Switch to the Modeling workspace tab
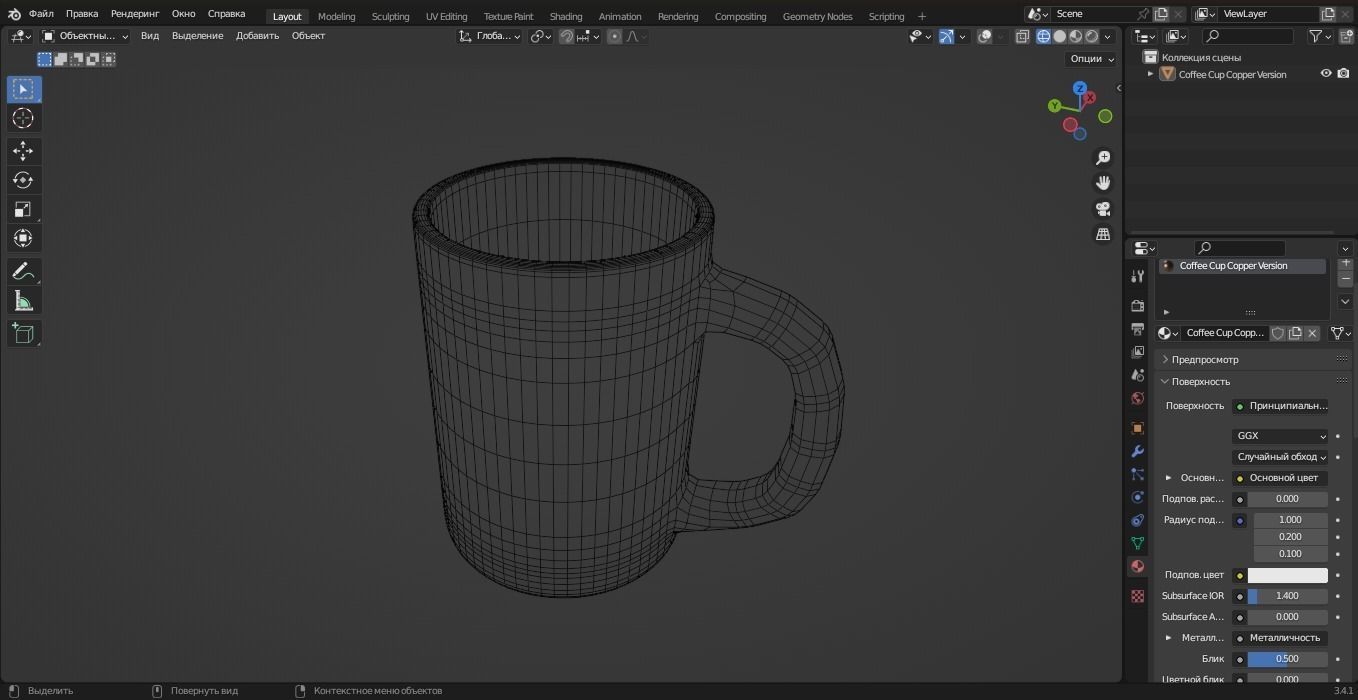Viewport: 1358px width, 700px height. coord(336,16)
